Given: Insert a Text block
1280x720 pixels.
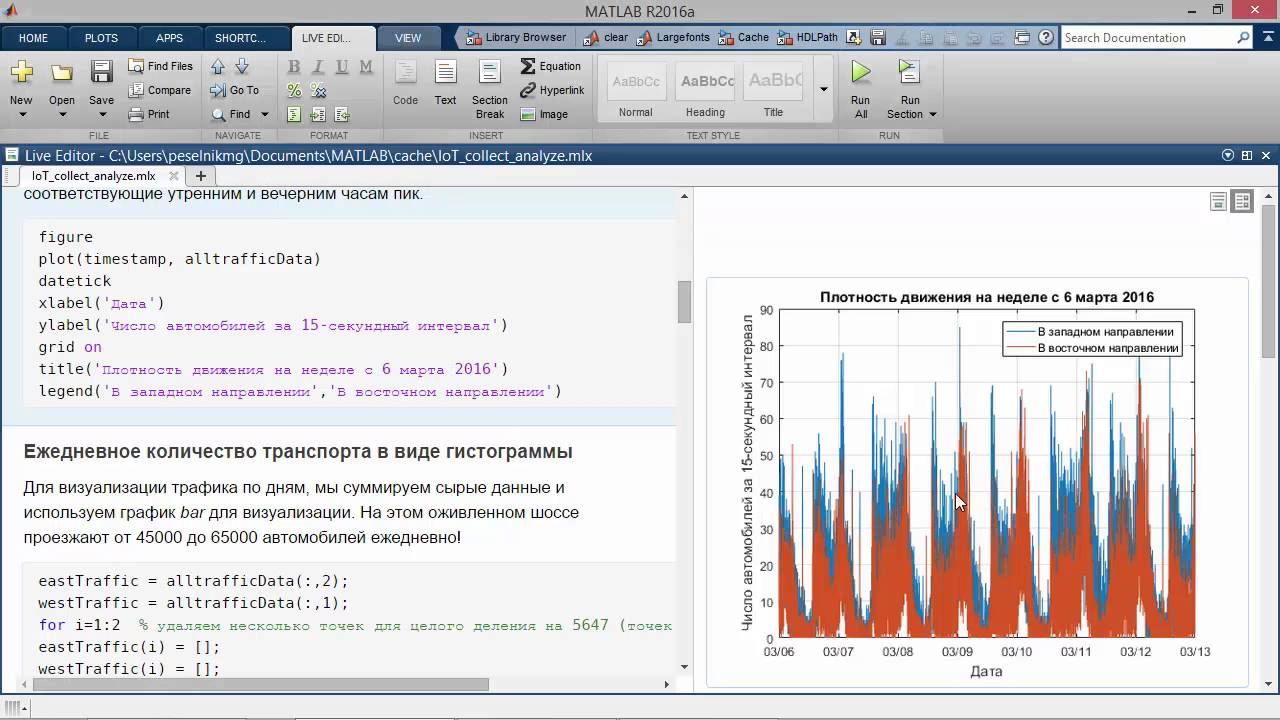Looking at the screenshot, I should click(446, 83).
